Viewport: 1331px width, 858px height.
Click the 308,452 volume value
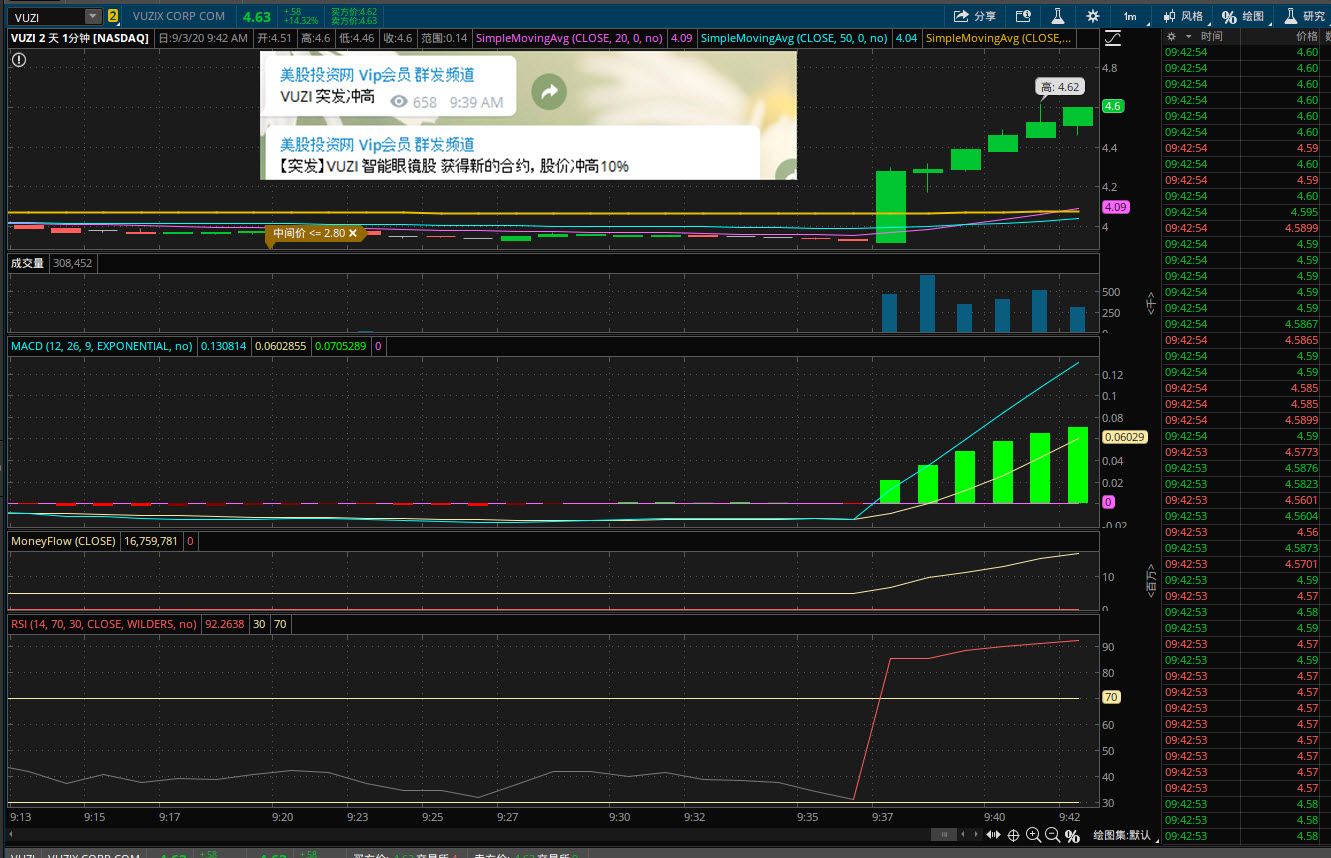(x=73, y=263)
